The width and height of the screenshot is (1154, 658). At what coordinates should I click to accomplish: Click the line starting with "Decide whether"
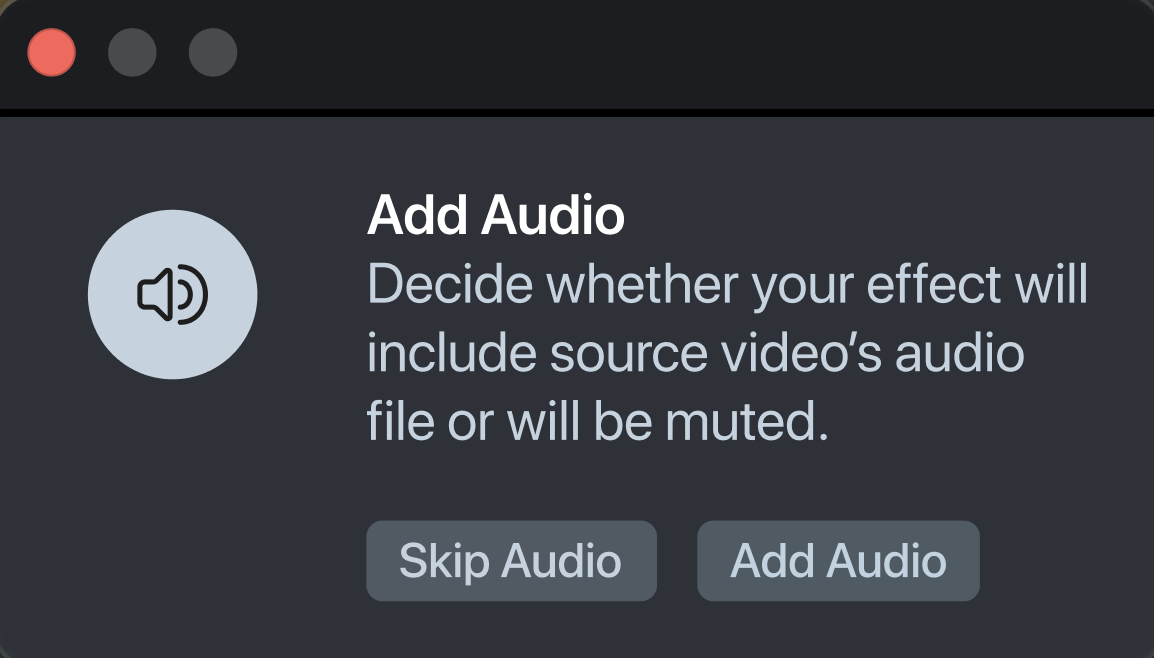click(727, 285)
